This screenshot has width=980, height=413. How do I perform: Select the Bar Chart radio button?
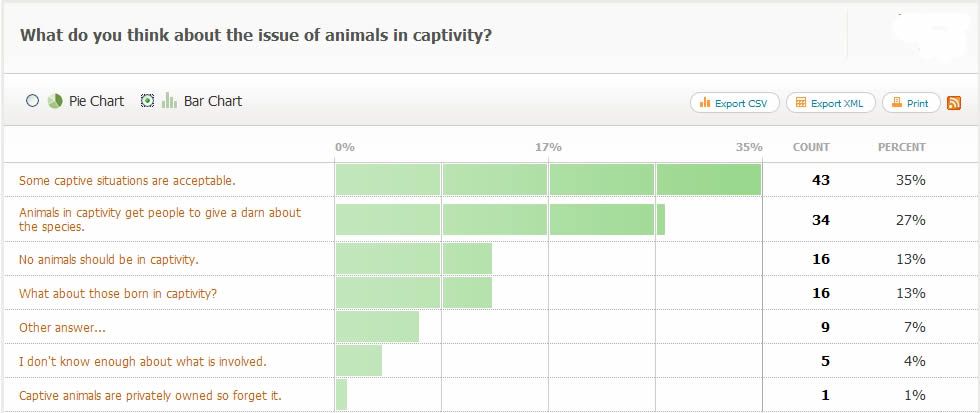tap(147, 101)
